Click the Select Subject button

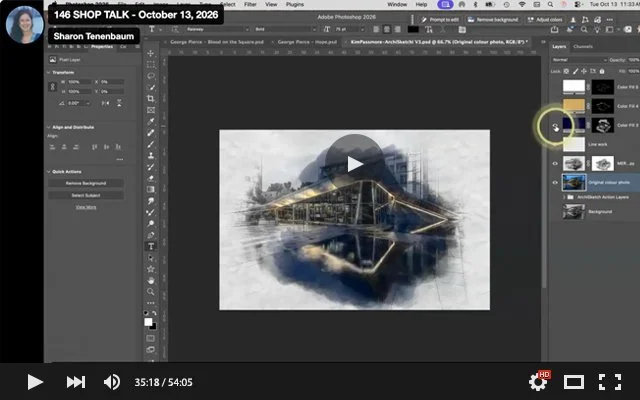[x=86, y=195]
